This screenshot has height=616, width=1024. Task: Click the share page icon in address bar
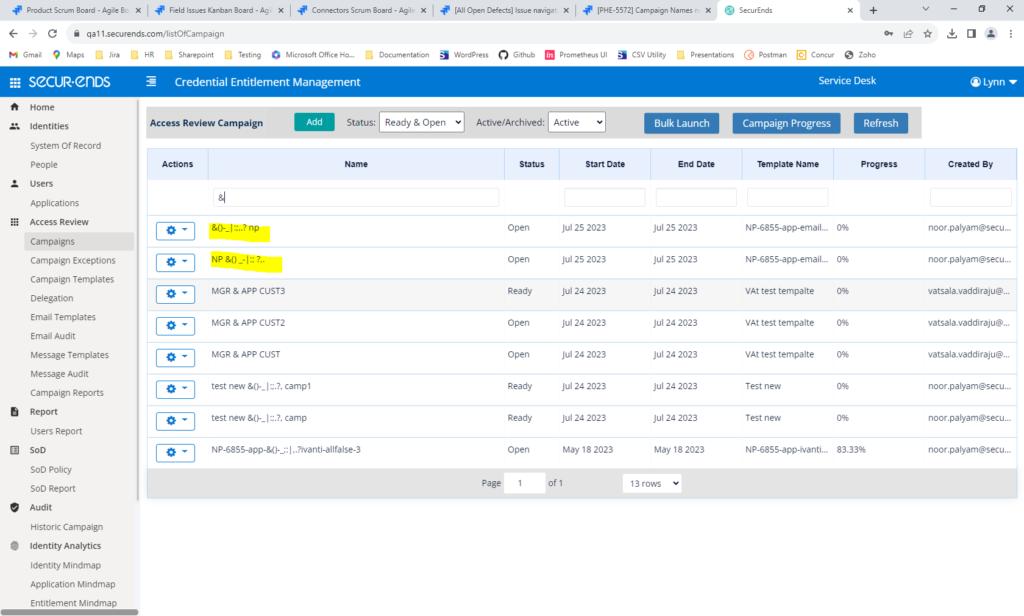click(908, 33)
